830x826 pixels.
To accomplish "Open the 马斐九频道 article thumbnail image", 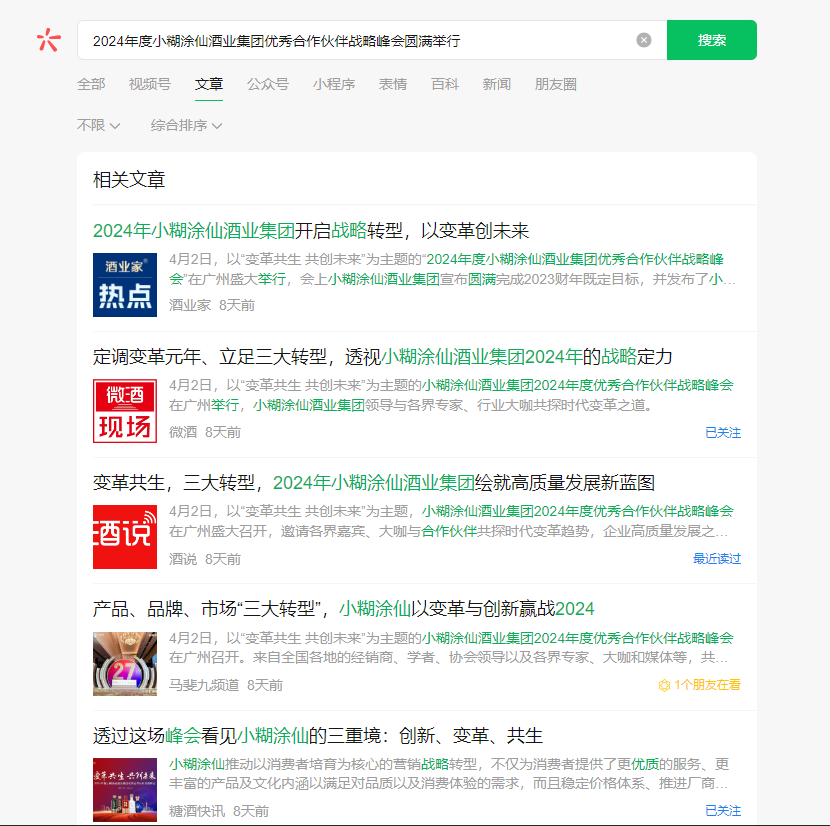I will click(x=125, y=663).
